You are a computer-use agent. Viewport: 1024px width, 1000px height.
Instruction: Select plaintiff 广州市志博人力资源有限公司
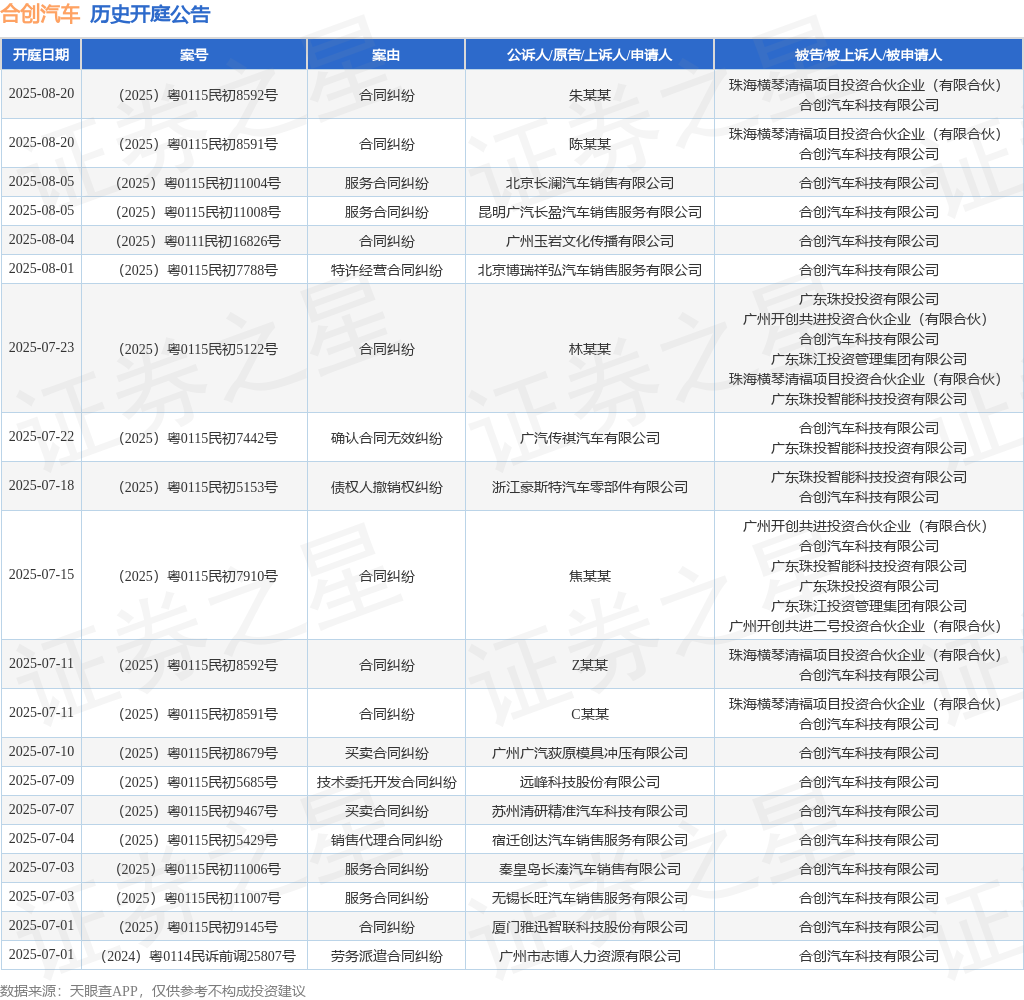pyautogui.click(x=590, y=956)
